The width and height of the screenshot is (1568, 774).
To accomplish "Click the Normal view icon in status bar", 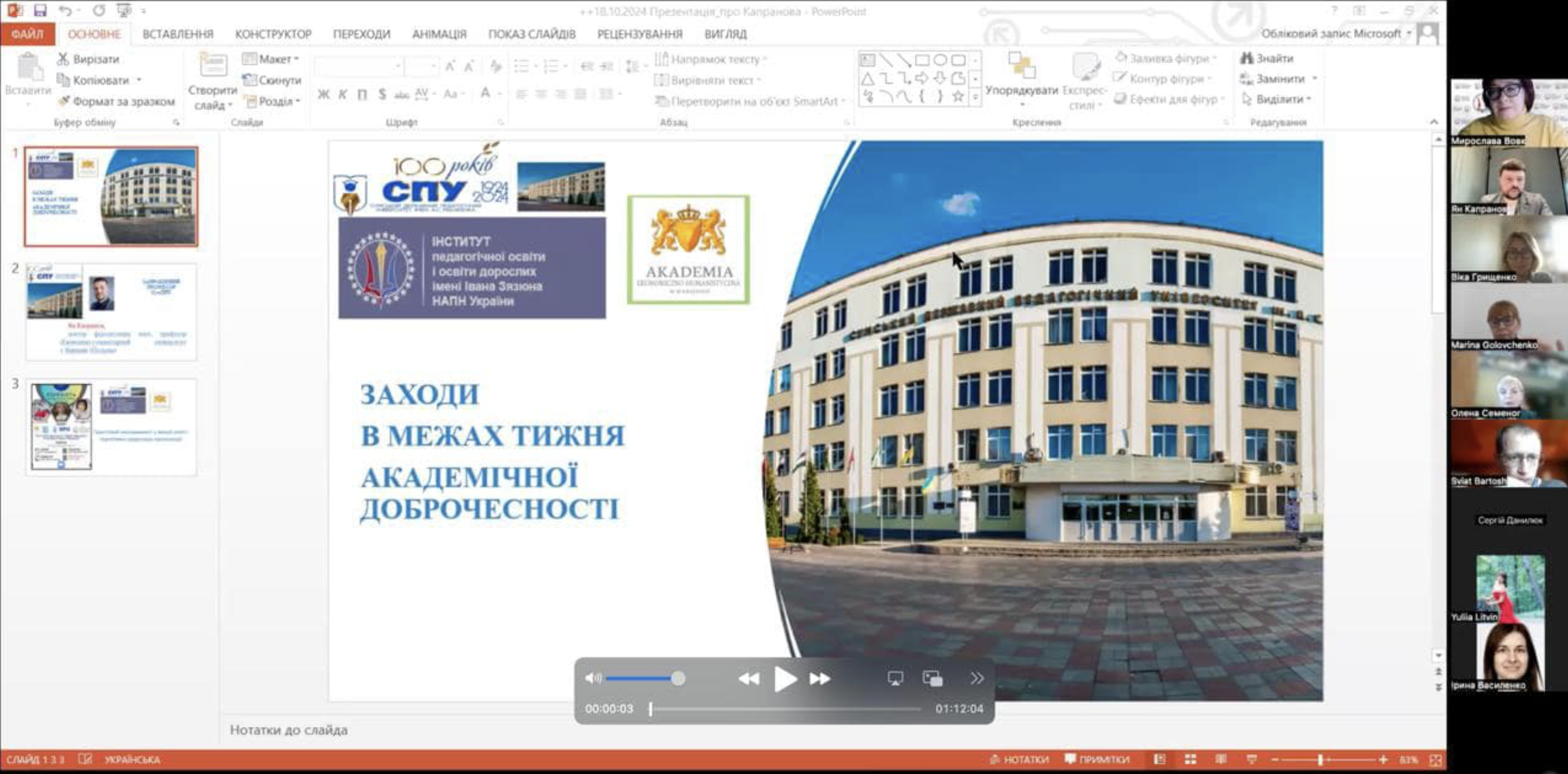I will click(1160, 760).
